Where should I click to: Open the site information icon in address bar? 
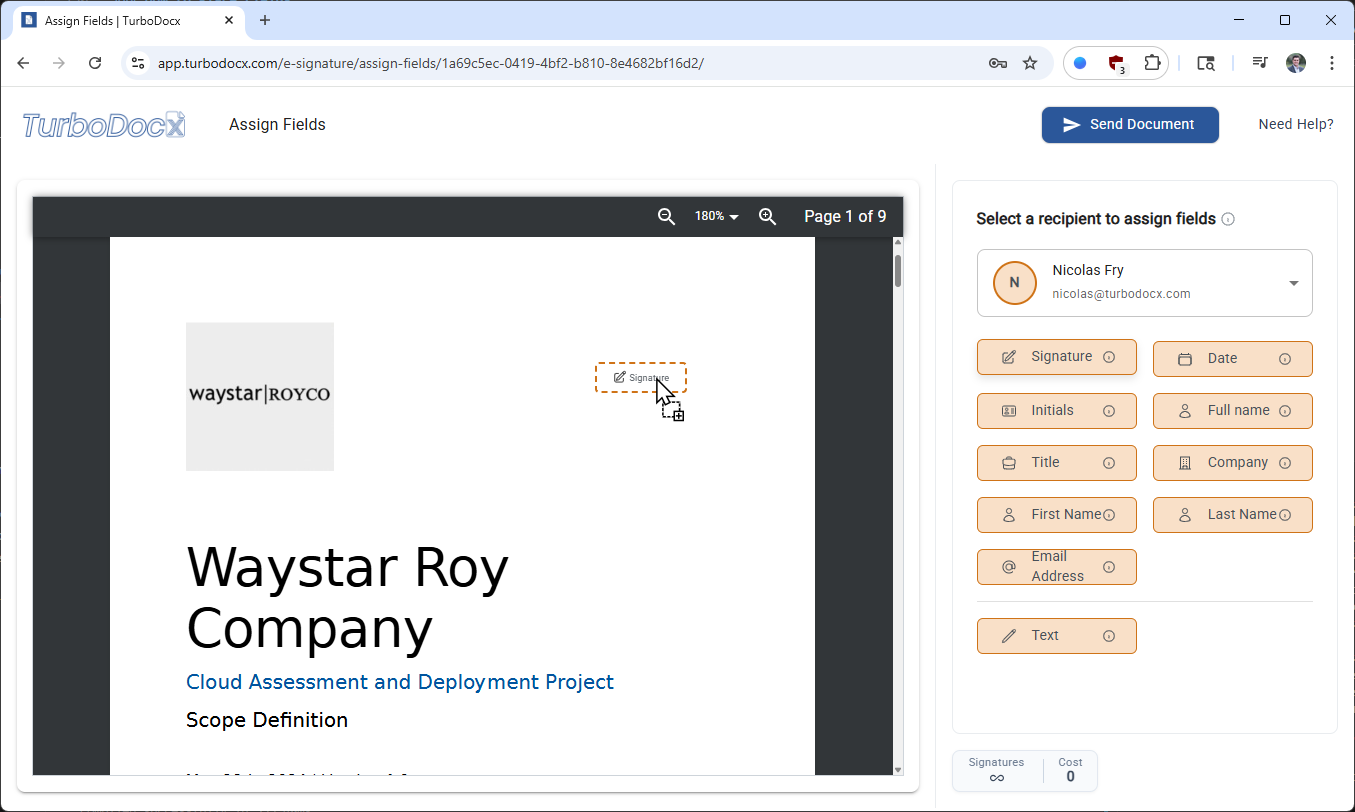(x=139, y=63)
